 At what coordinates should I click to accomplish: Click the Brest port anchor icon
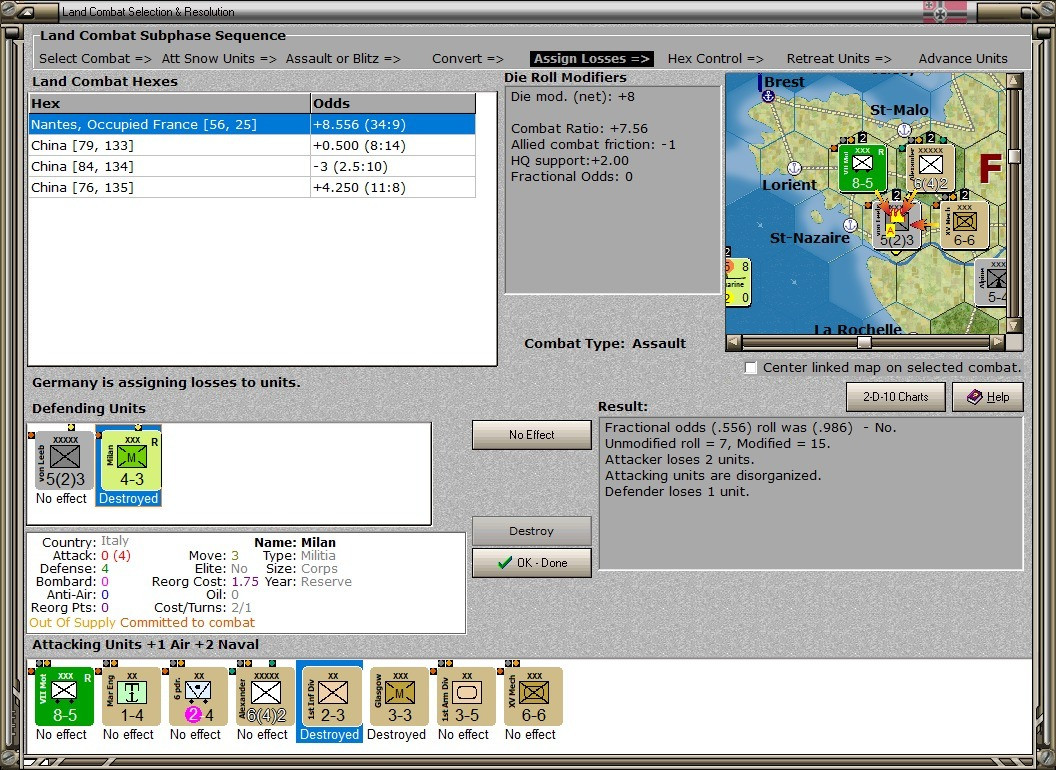(768, 96)
